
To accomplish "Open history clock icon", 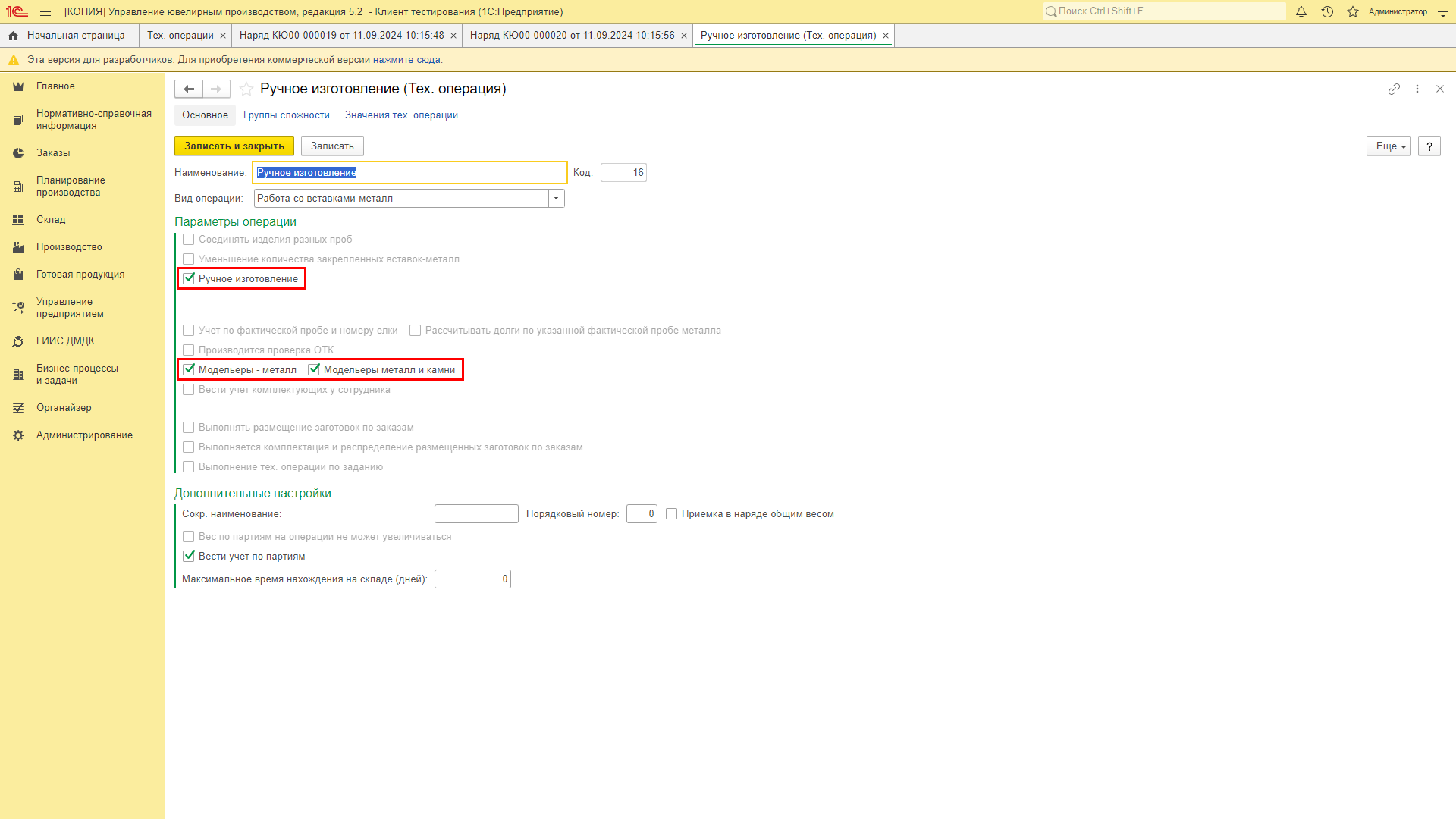I will (x=1327, y=11).
